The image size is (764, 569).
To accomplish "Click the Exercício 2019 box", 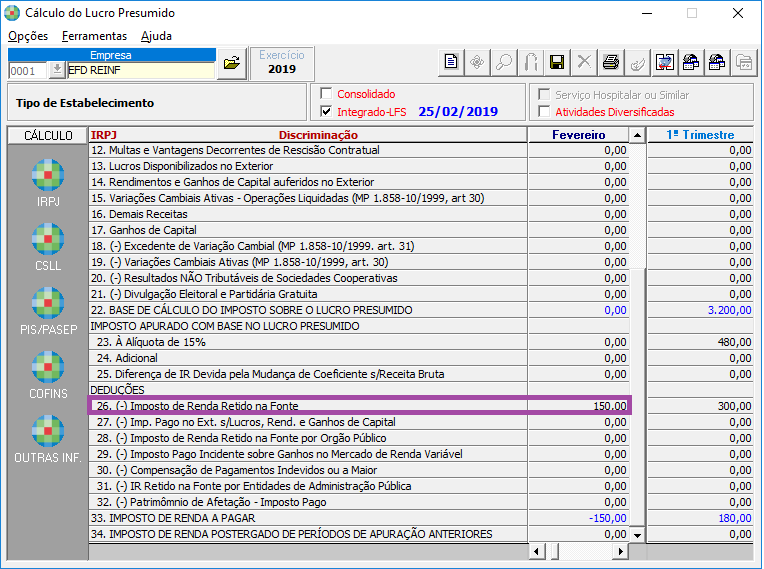I will pos(282,63).
